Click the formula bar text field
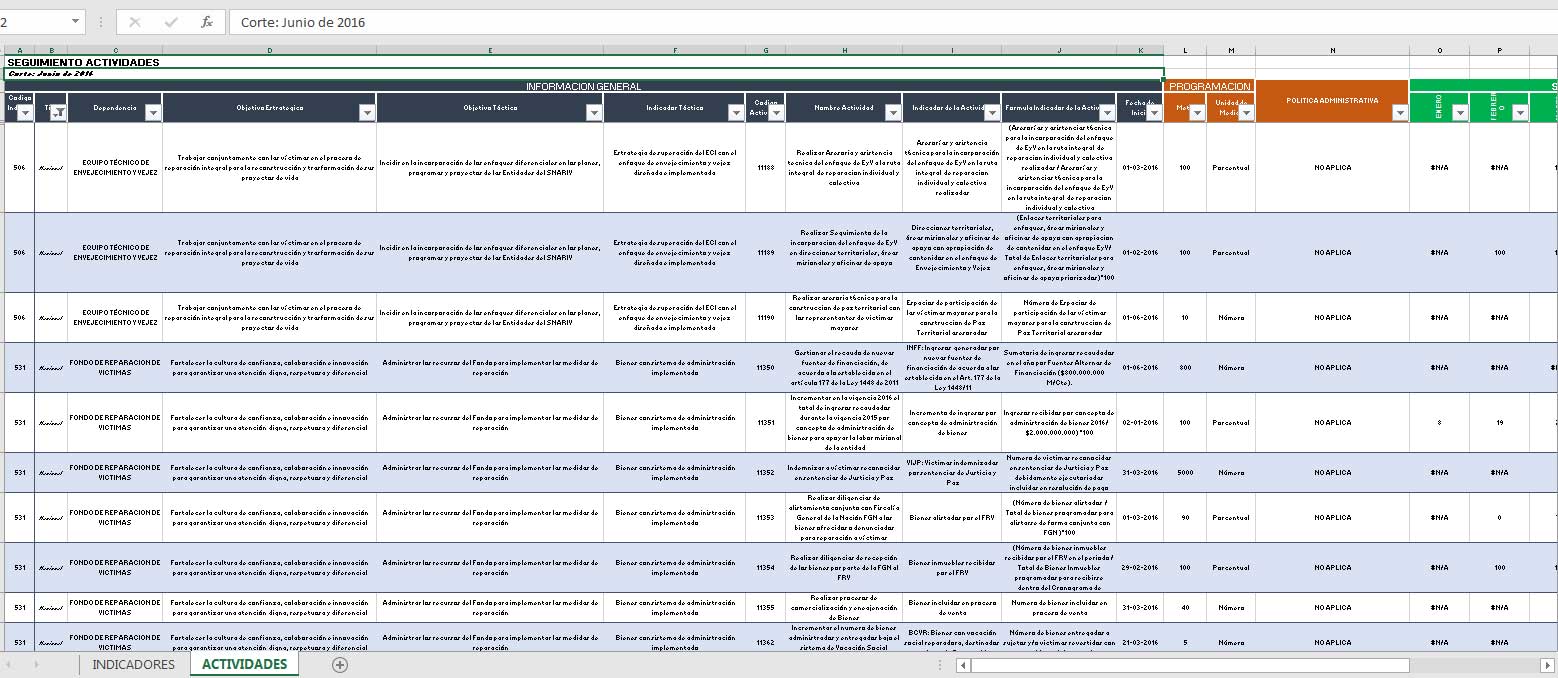 (892, 22)
